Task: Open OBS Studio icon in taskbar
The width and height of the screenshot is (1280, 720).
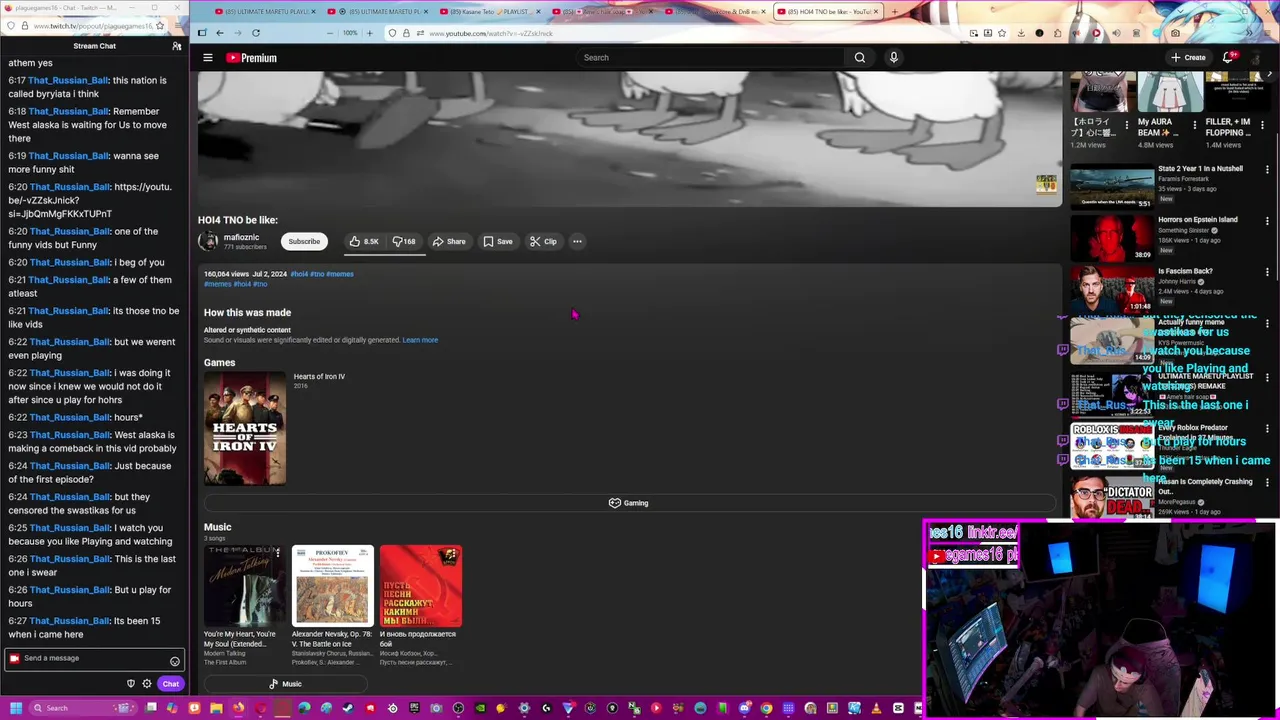Action: [x=457, y=708]
